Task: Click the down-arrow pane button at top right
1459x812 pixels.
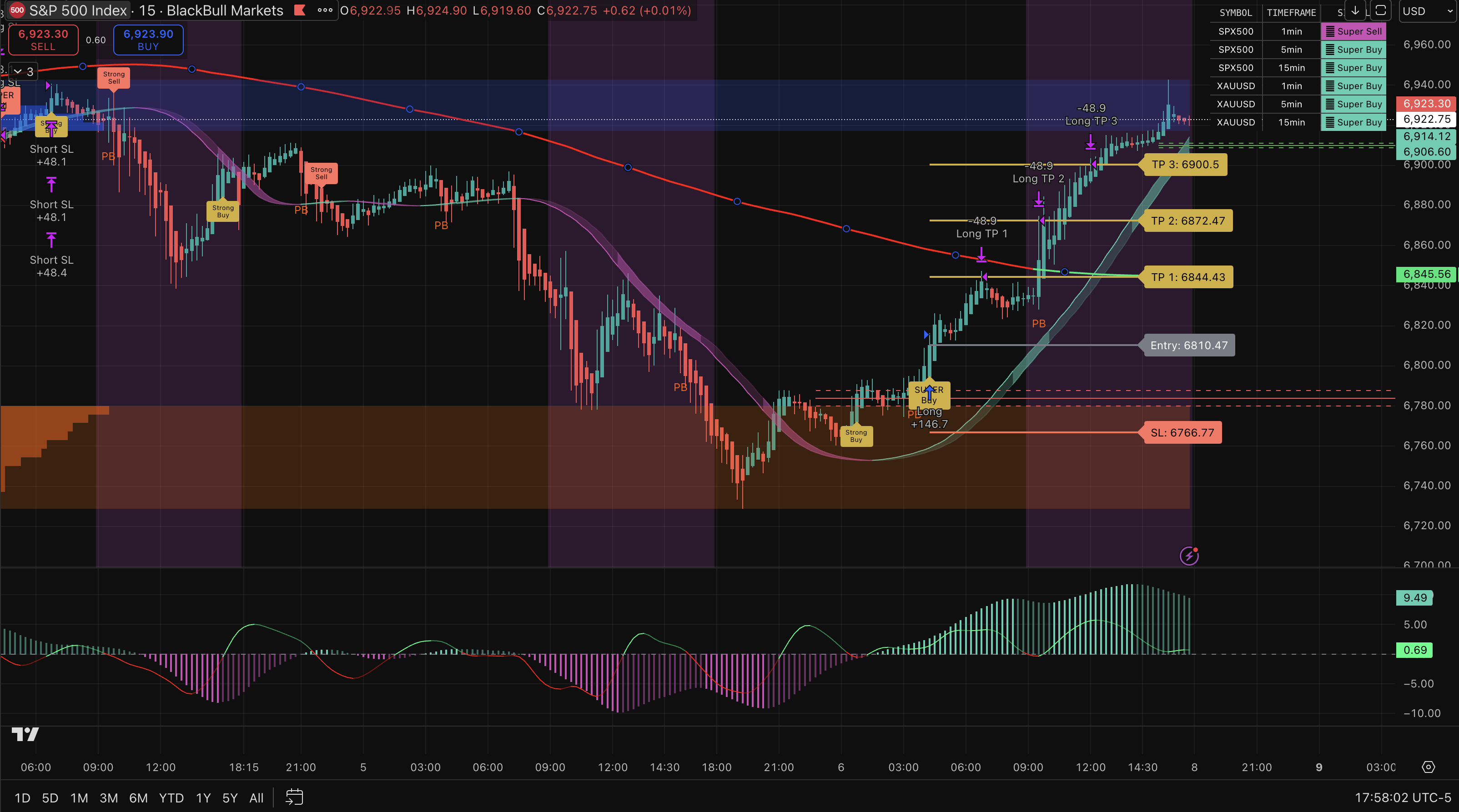Action: tap(1355, 11)
